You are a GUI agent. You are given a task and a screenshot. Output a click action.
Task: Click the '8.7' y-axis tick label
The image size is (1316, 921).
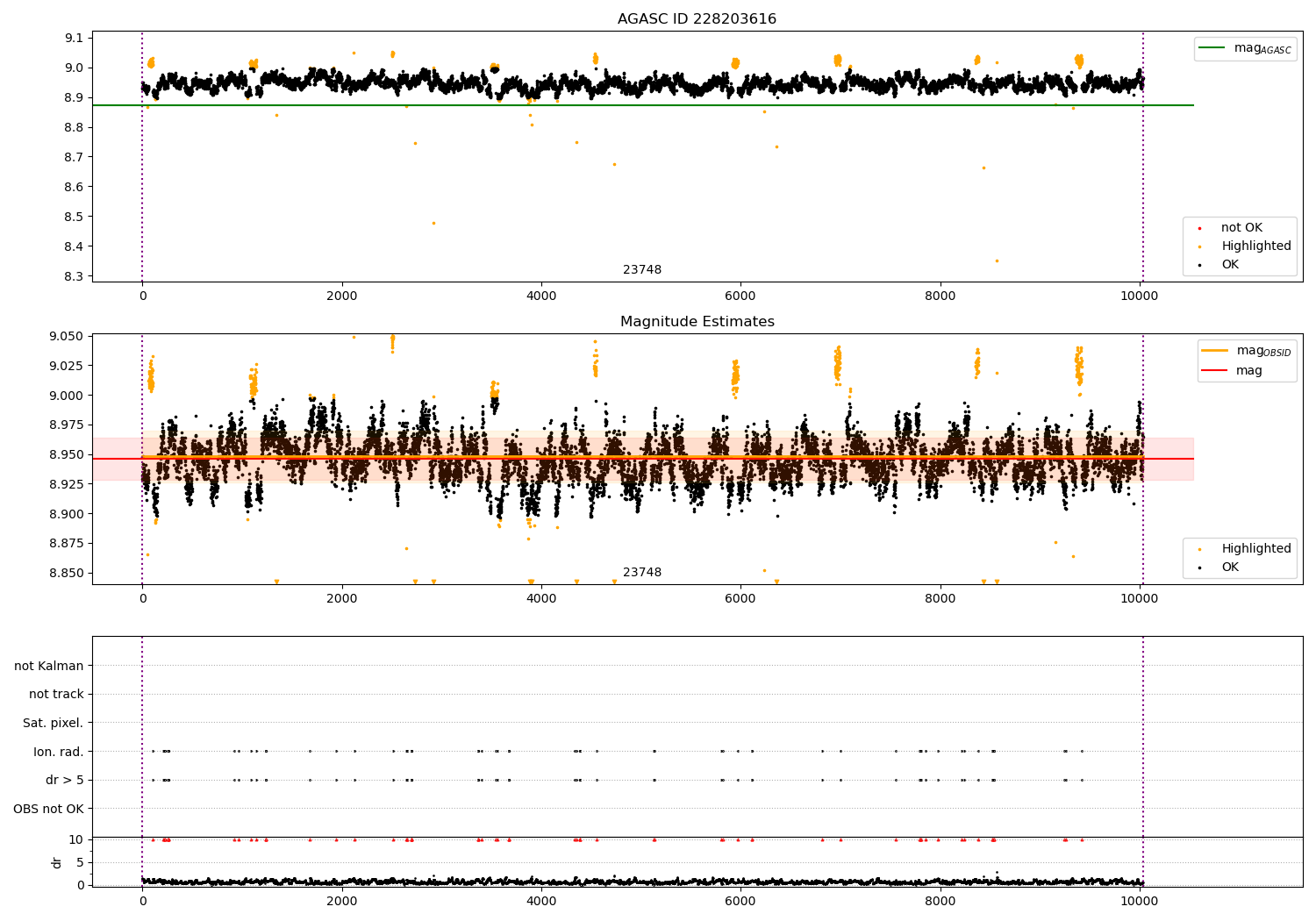click(x=75, y=157)
